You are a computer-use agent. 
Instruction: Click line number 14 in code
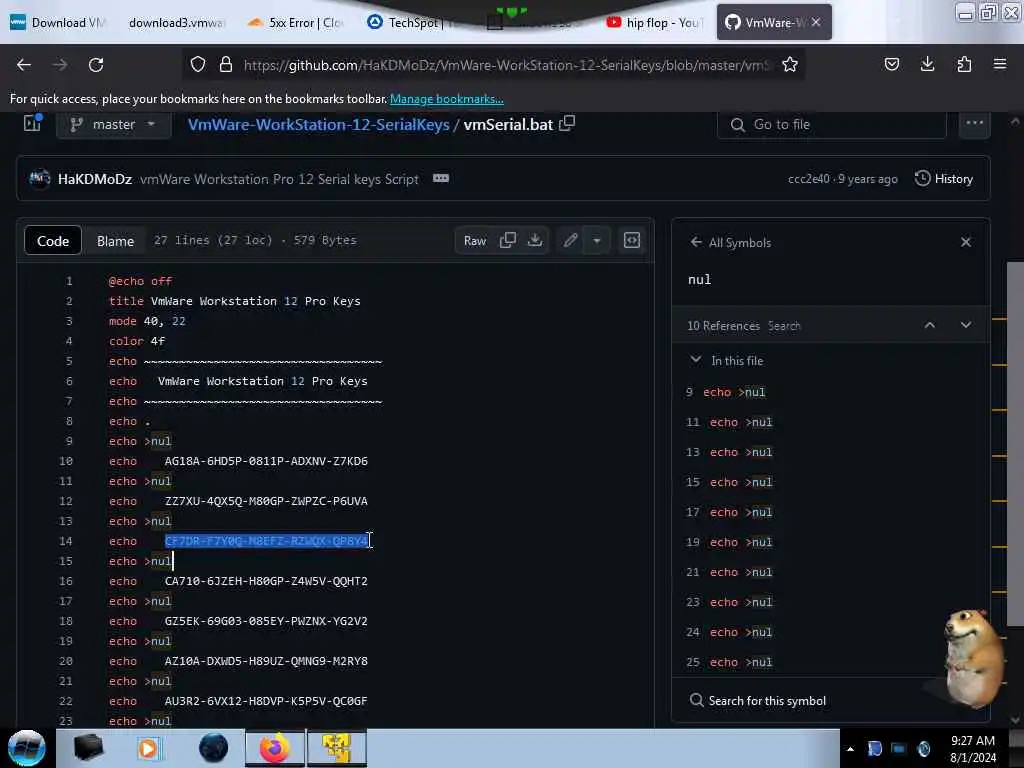tap(65, 541)
